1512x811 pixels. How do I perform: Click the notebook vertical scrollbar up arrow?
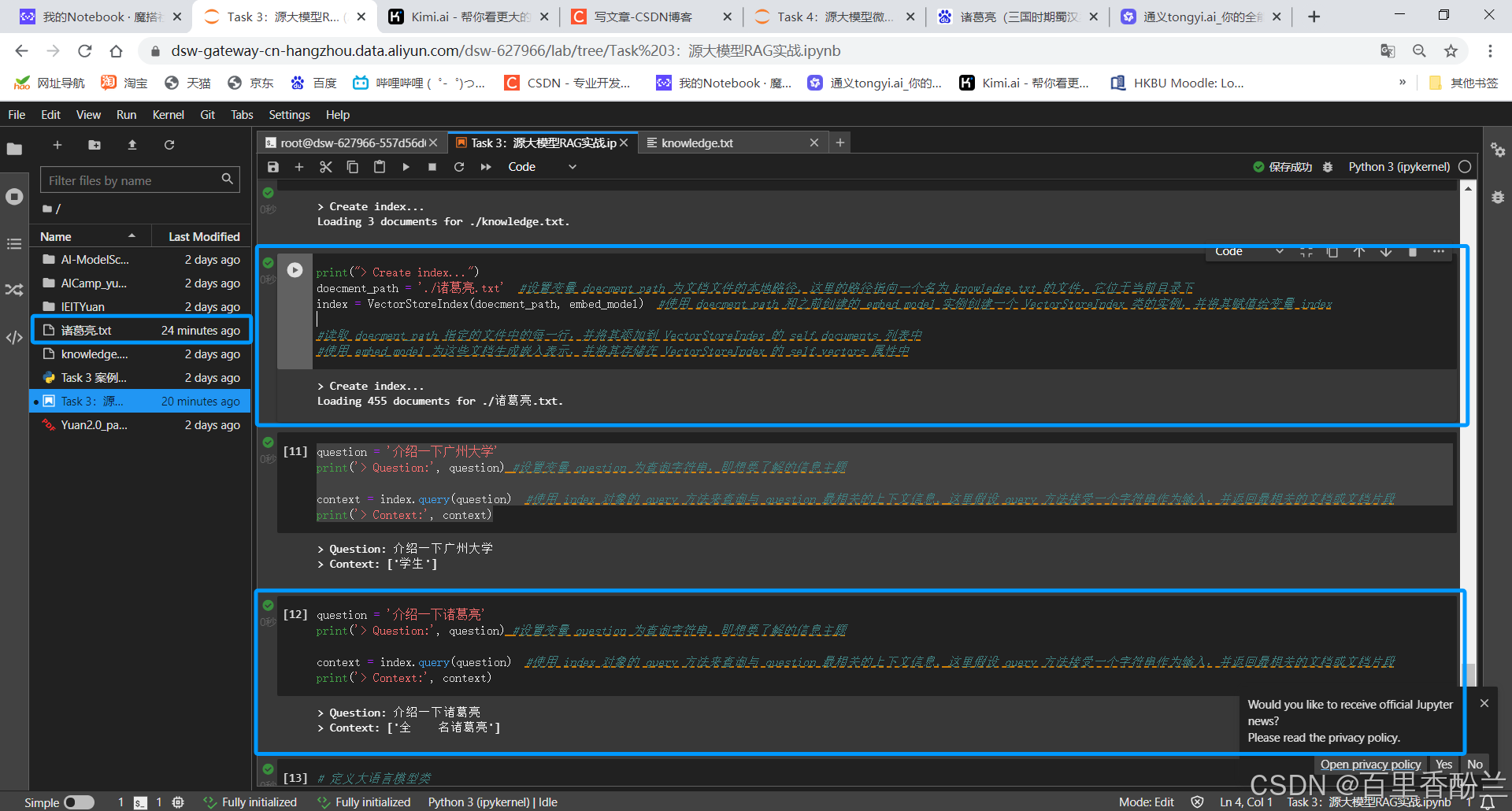(x=1468, y=188)
